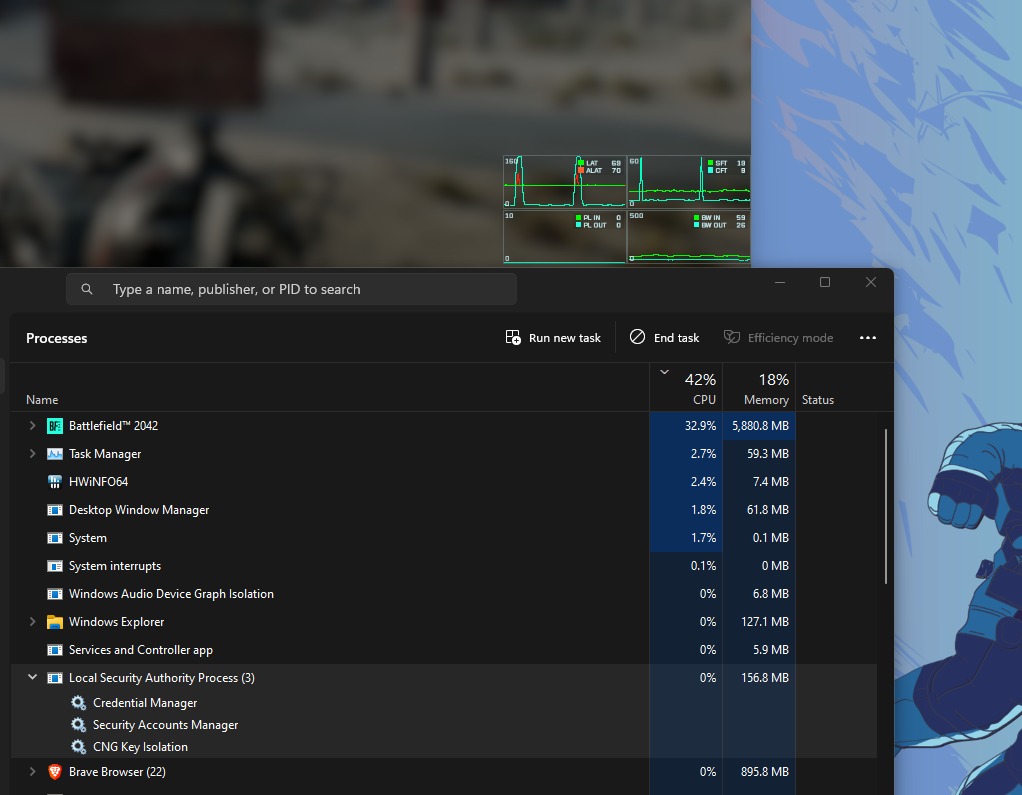Select the HWiNFO64 process row
Image resolution: width=1022 pixels, height=795 pixels.
point(444,482)
